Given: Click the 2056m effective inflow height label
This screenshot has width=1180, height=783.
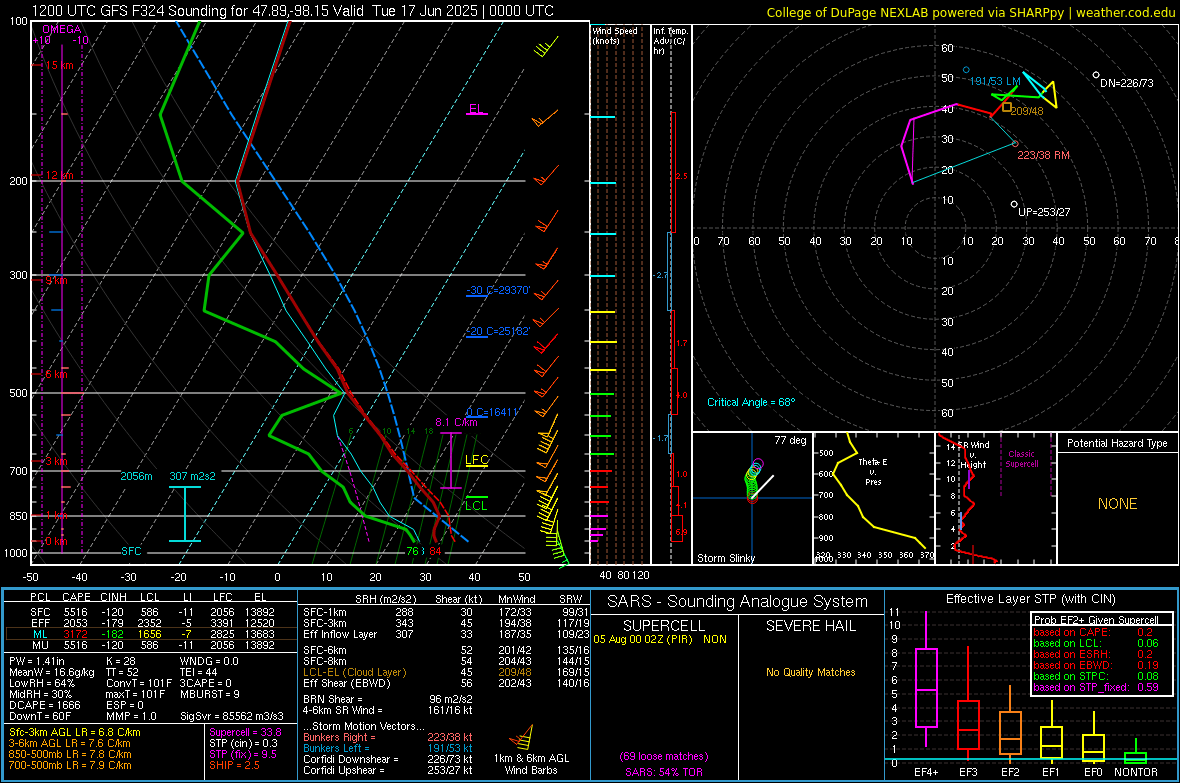Looking at the screenshot, I should tap(136, 477).
